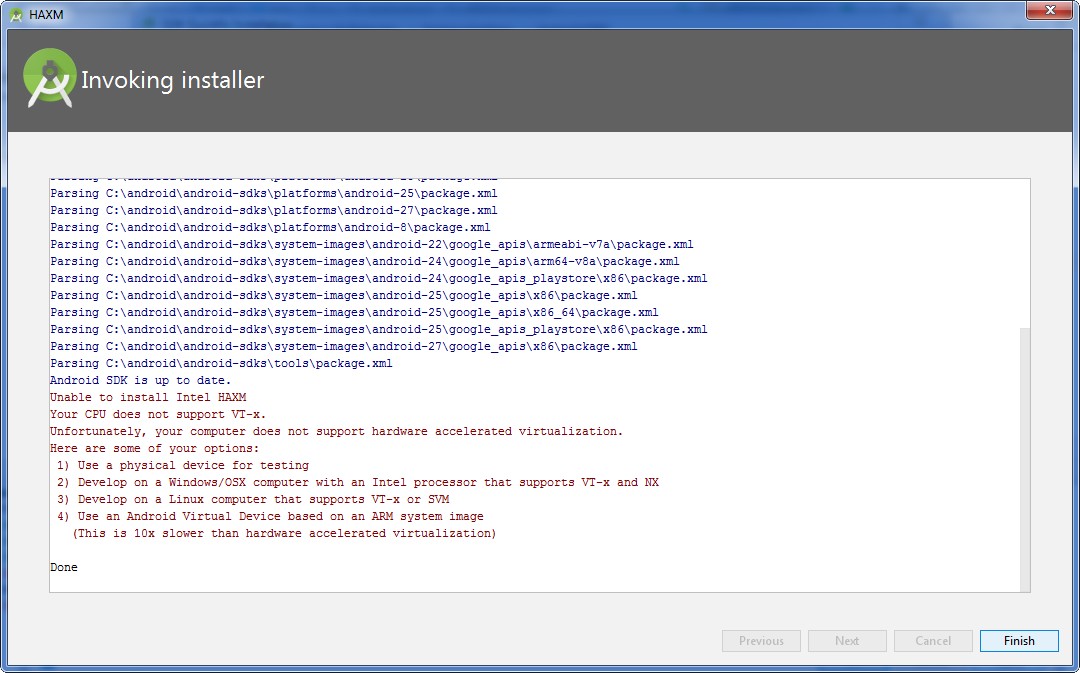Click the 'android-22\google_apis\armeabi-v7a' line
The image size is (1080, 673).
click(x=372, y=245)
